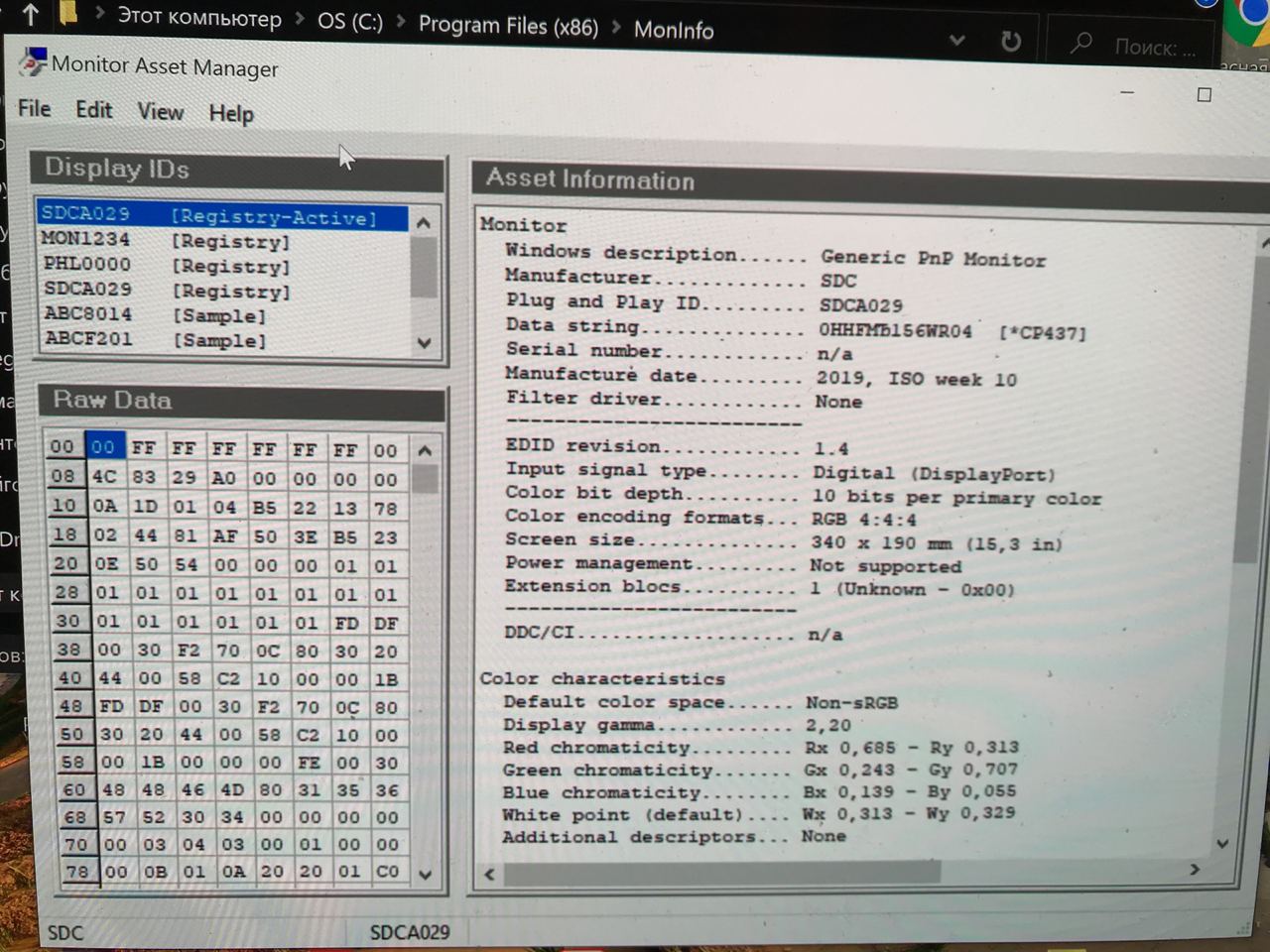The width and height of the screenshot is (1270, 952).
Task: Click White point (default) values line
Action: point(909,813)
